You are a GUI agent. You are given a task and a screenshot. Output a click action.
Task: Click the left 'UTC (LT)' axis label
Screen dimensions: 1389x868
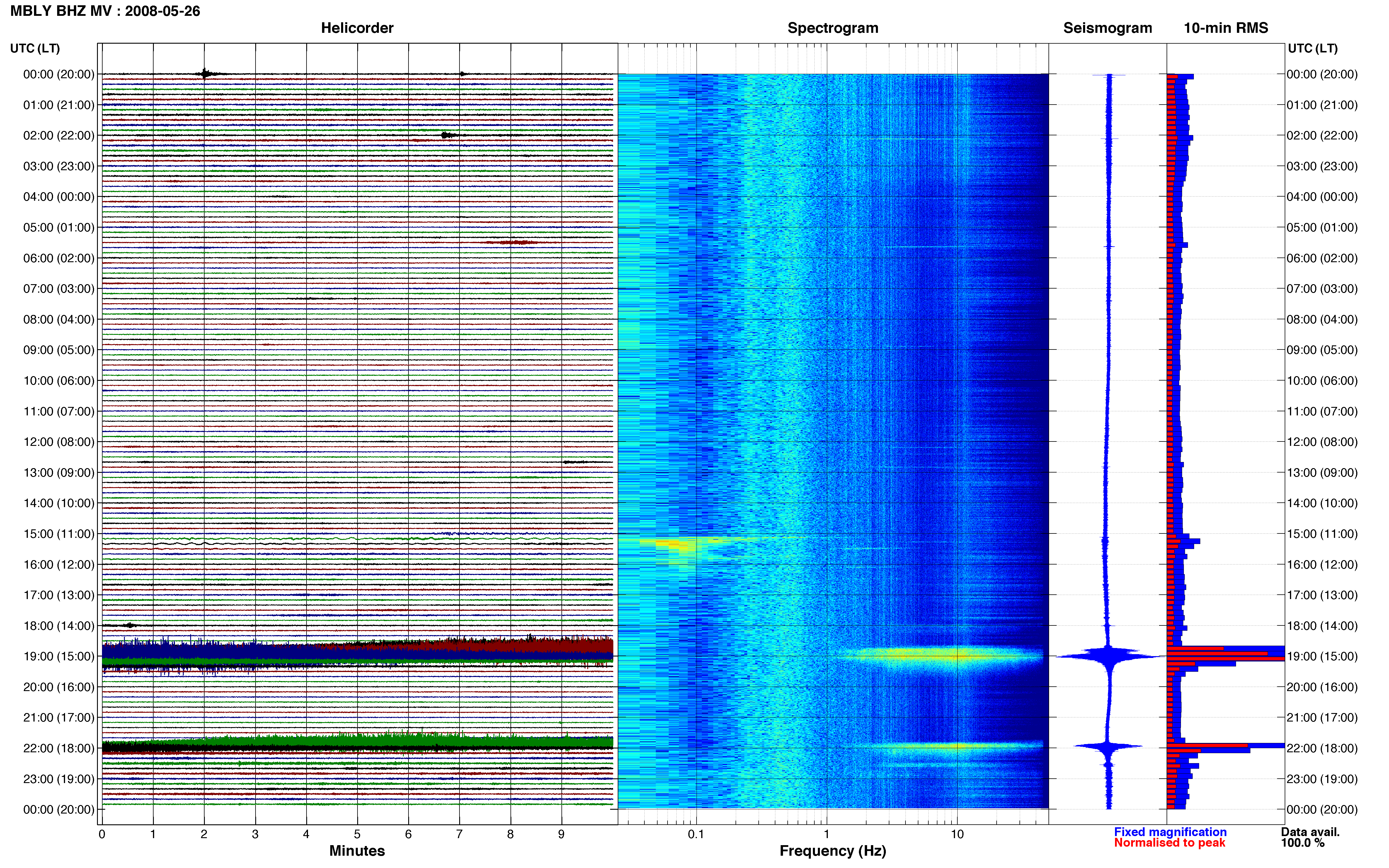(x=35, y=48)
